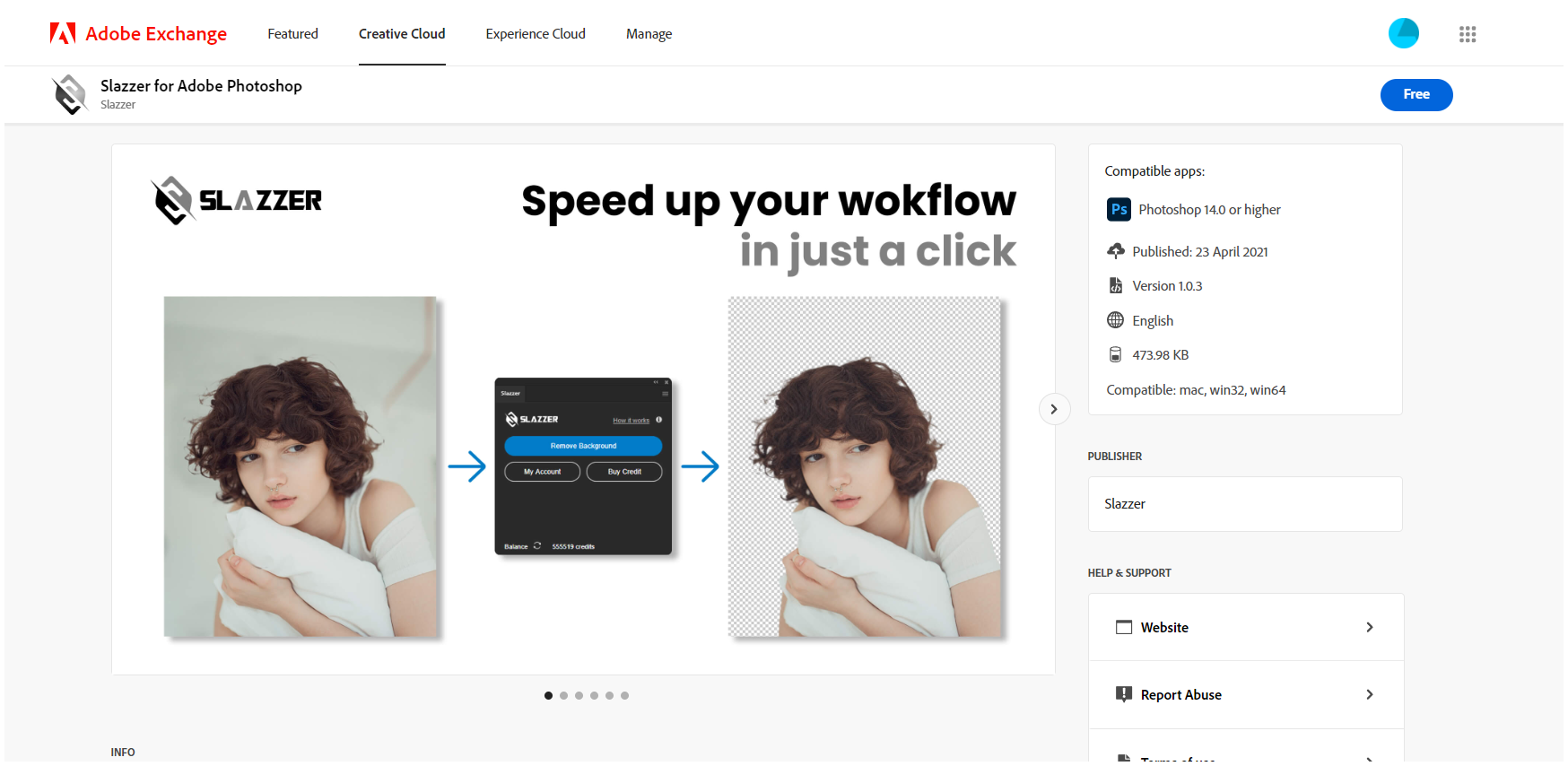Open the Featured tab
The image size is (1568, 766).
[292, 34]
